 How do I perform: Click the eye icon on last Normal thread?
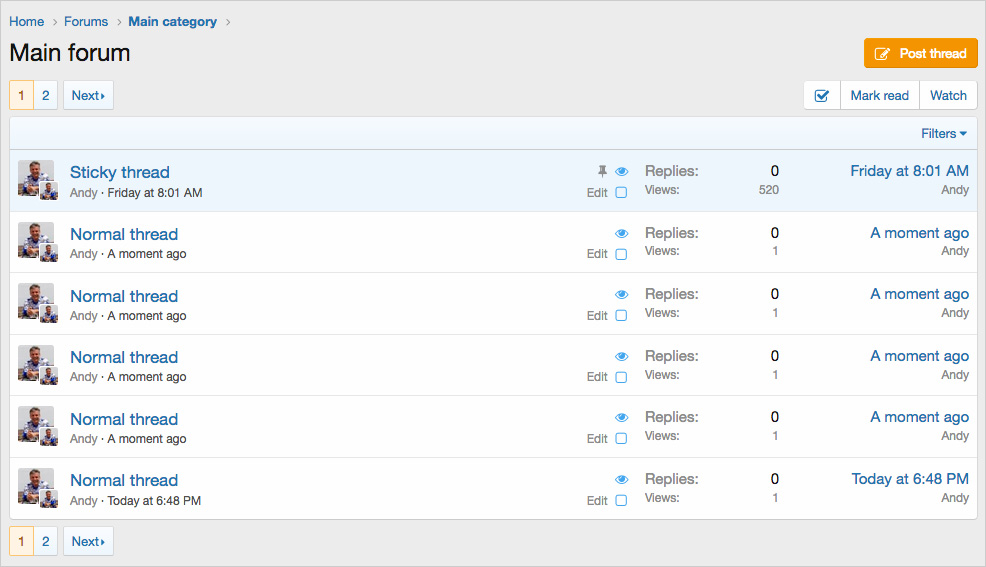pos(621,480)
